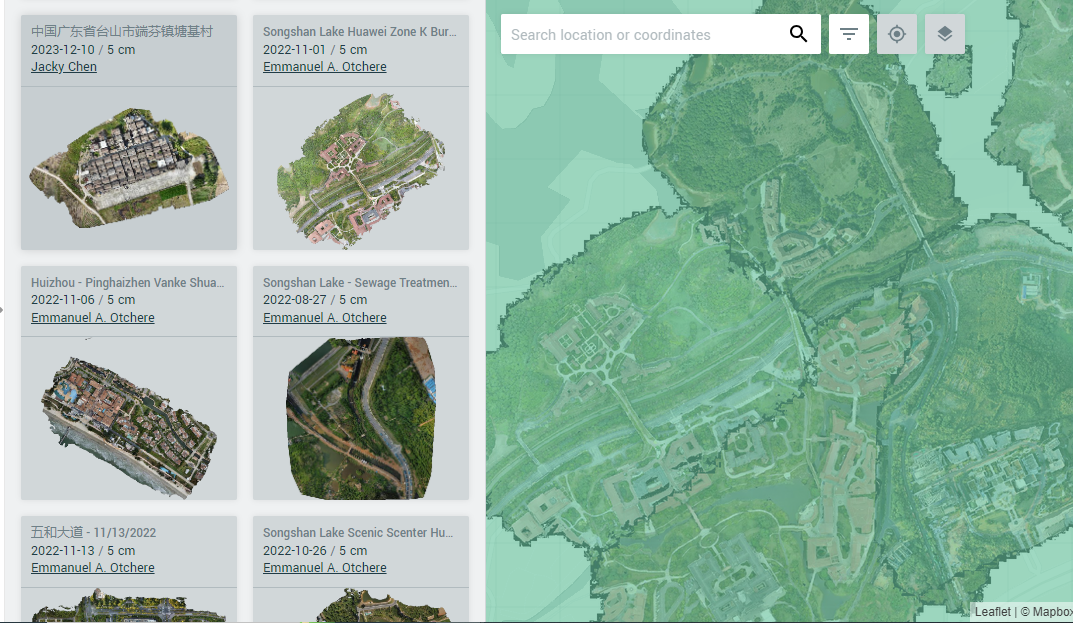Click the geolocate crosshair icon
Viewport: 1073px width, 623px height.
click(x=896, y=33)
